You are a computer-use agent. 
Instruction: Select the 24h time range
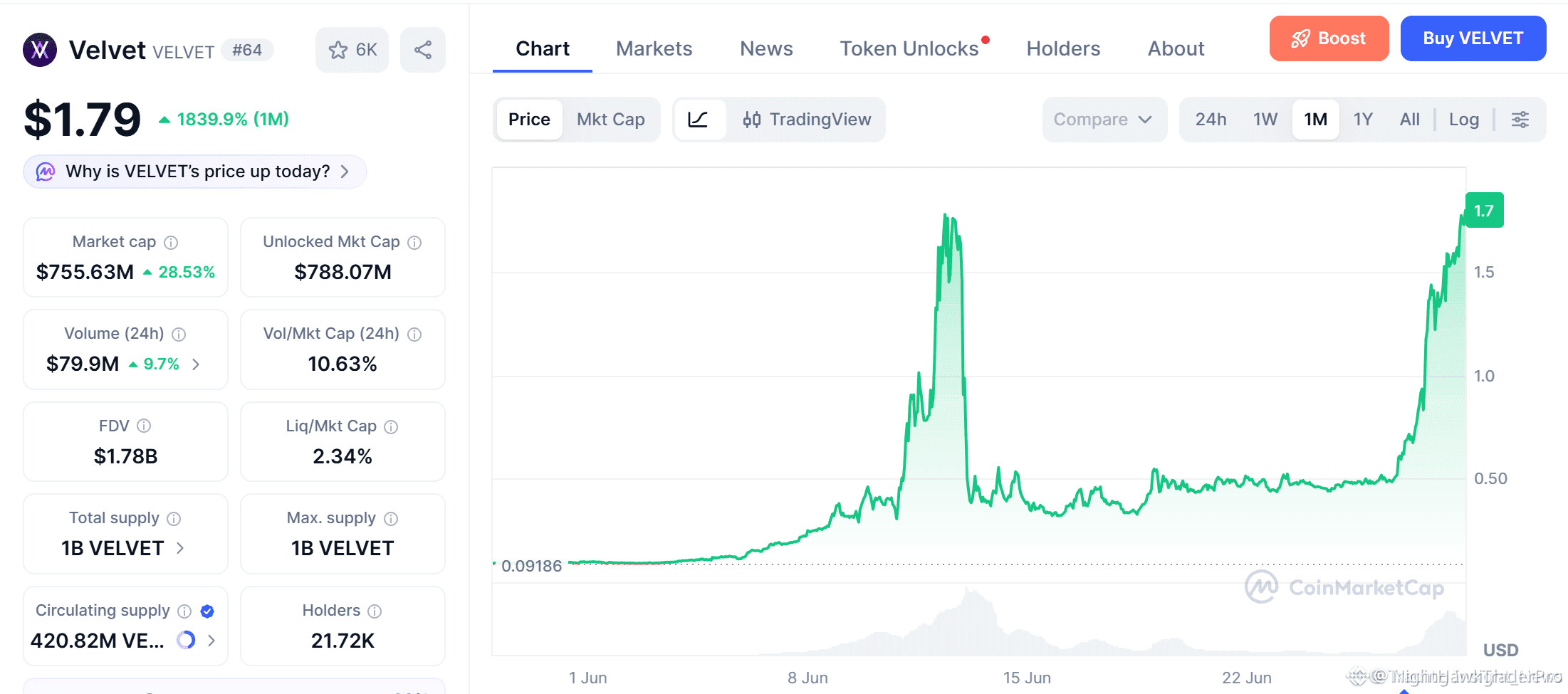[x=1211, y=120]
